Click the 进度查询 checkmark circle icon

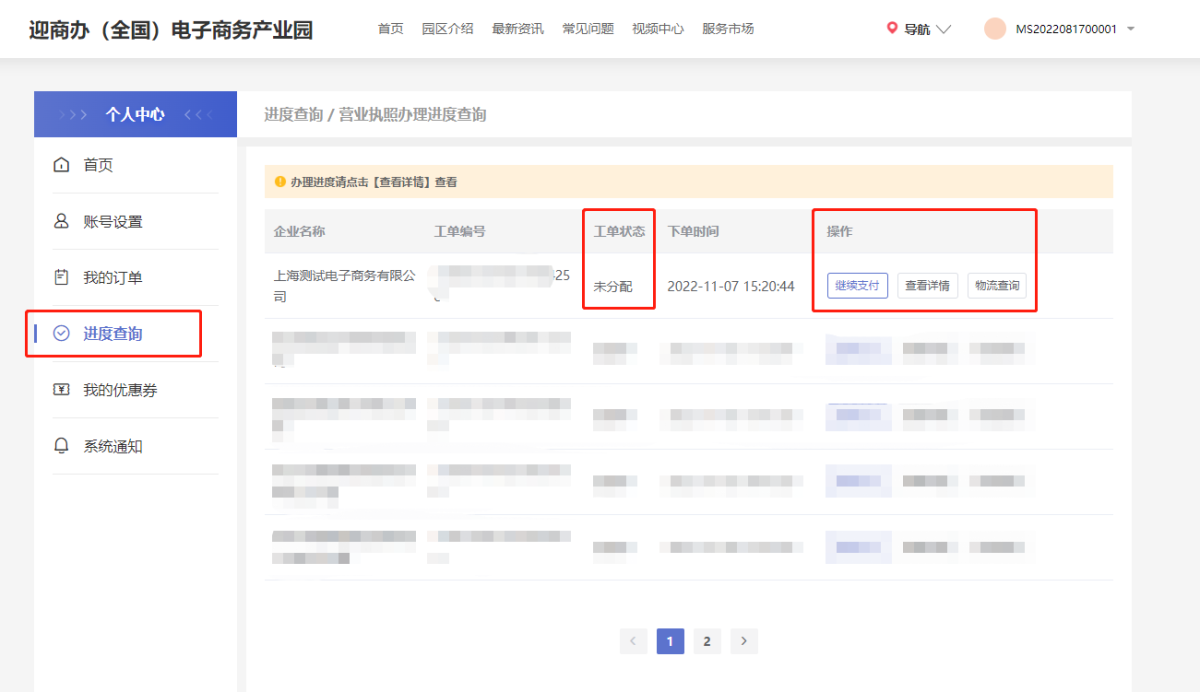61,334
